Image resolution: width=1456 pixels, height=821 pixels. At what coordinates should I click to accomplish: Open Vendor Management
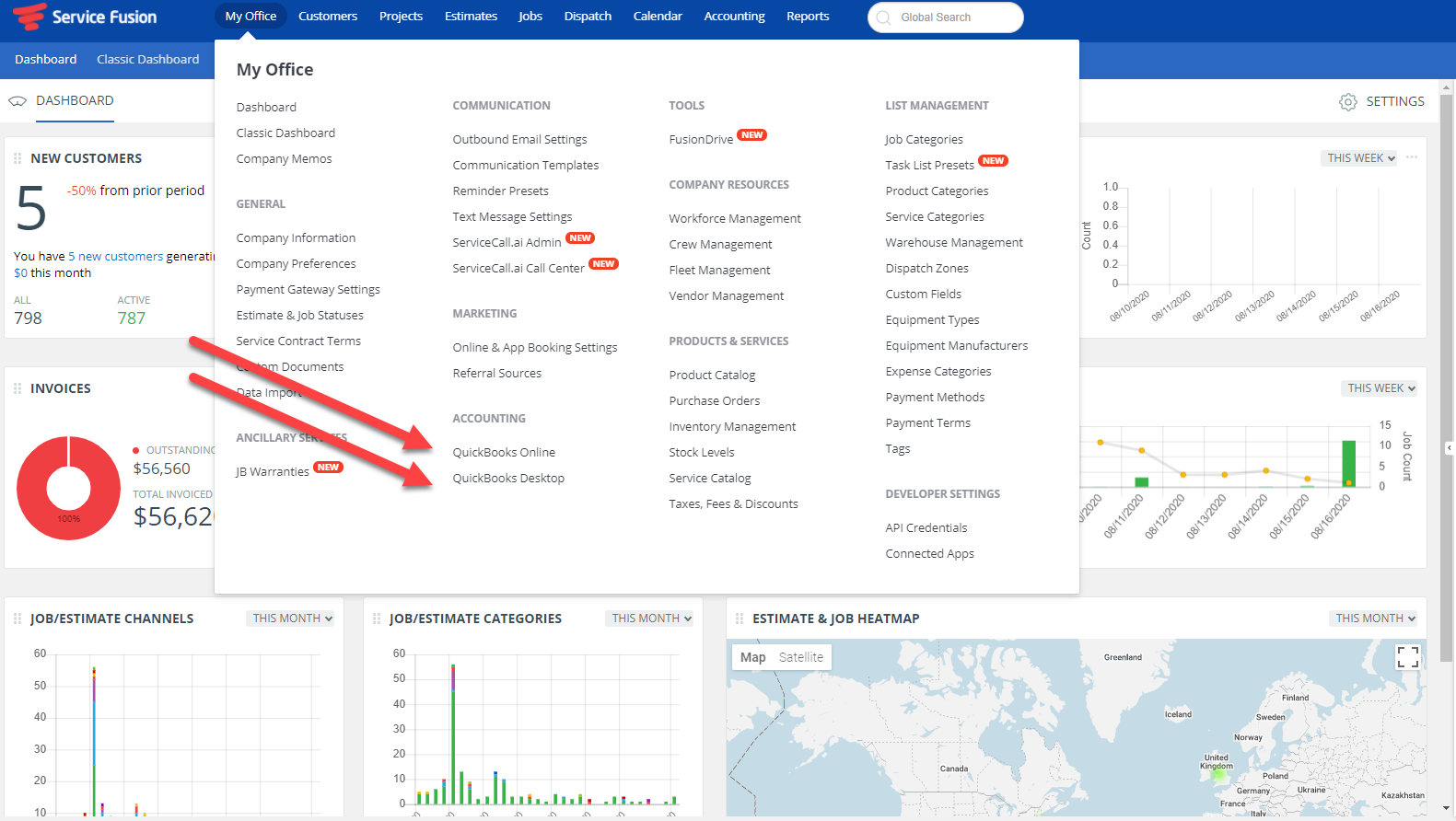pyautogui.click(x=727, y=296)
